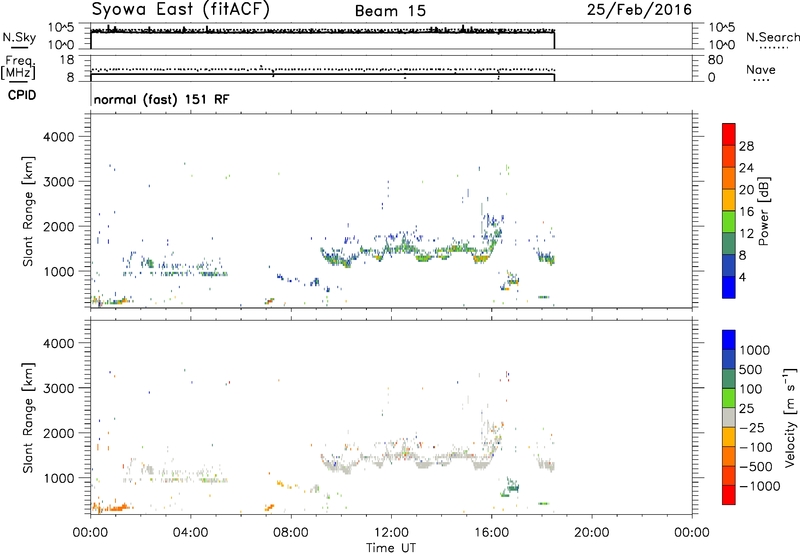Screen dimensions: 800x554
Task: Click the '-1000' tick on the velocity colorbar
Action: coord(759,486)
